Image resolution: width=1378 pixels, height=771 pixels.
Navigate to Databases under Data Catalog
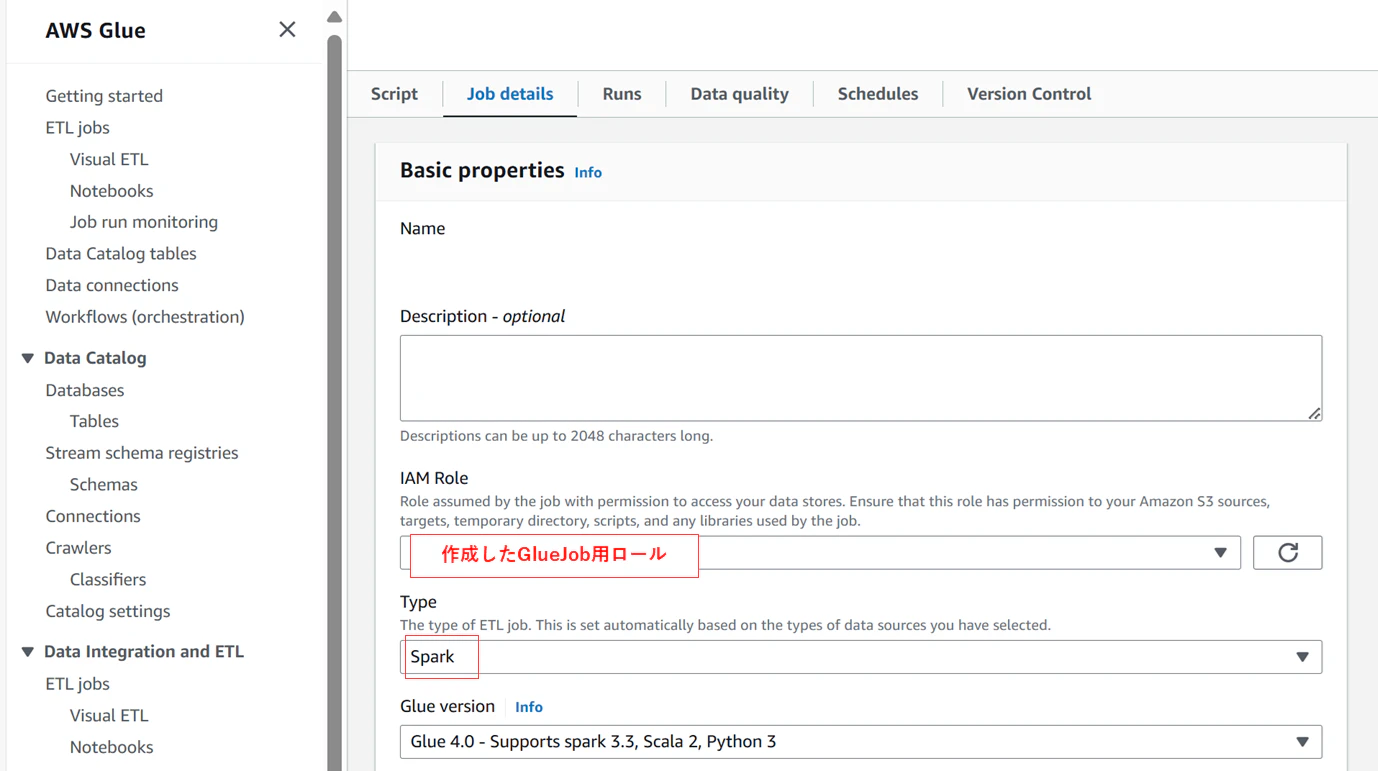point(85,390)
